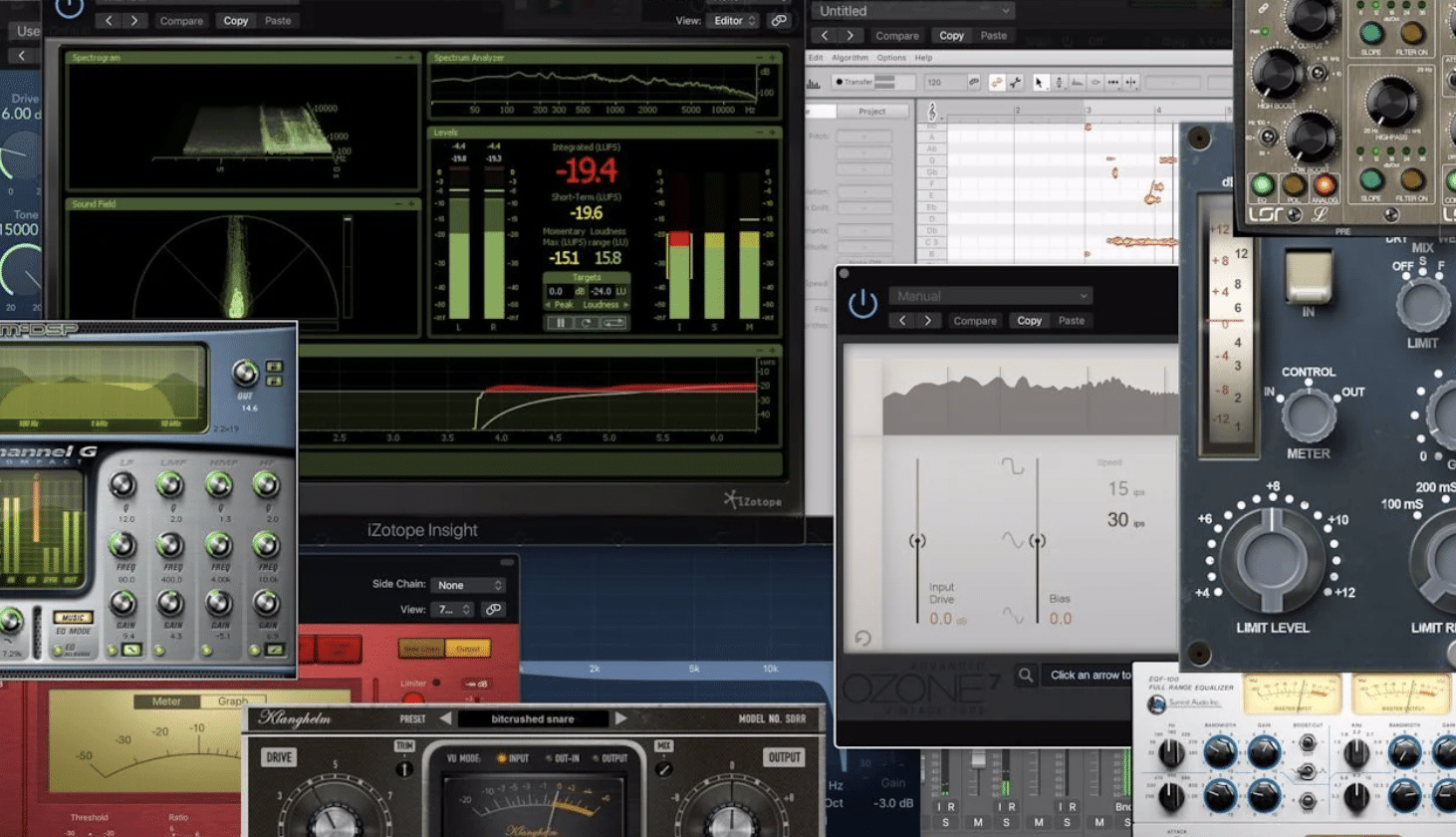
Task: Toggle the POL button on LSR plugin
Action: (1294, 185)
